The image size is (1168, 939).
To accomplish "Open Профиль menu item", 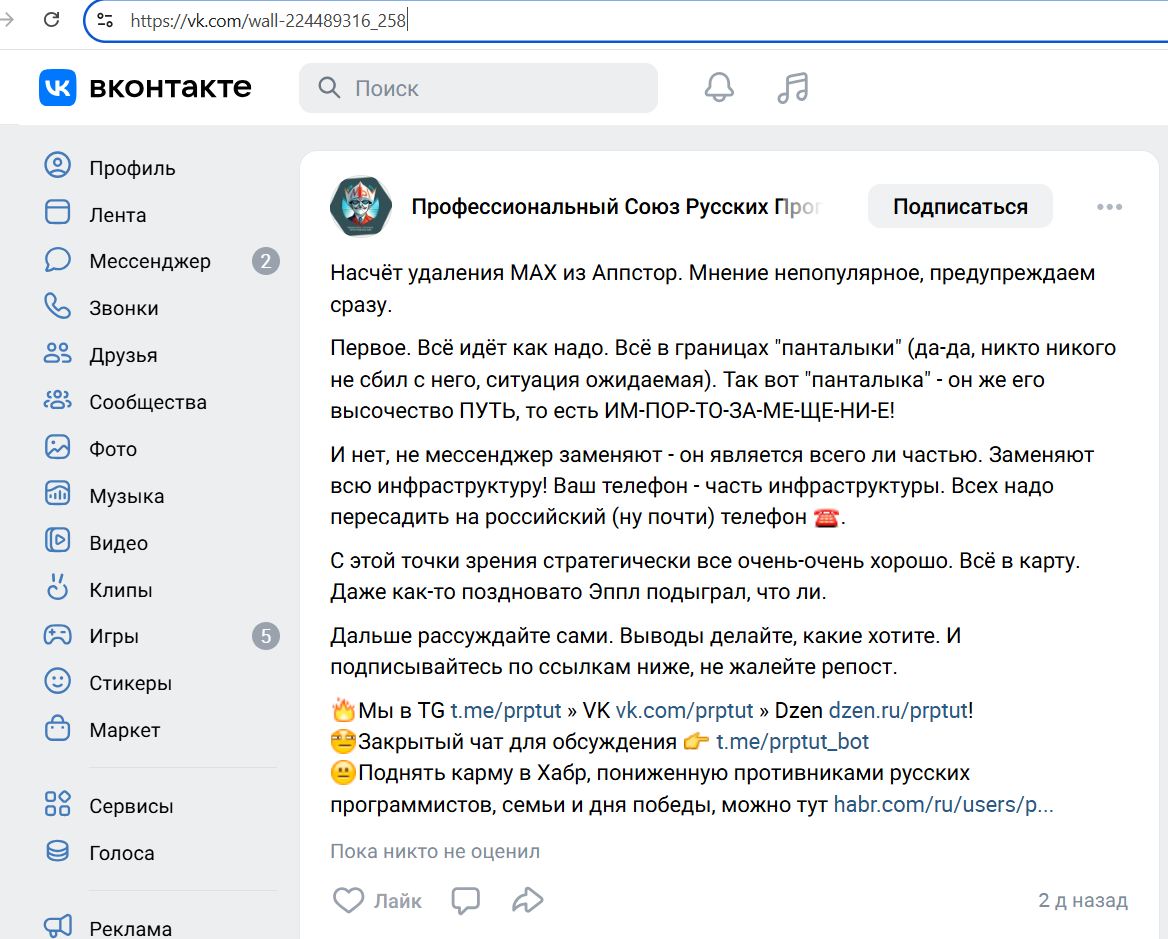I will coord(132,168).
